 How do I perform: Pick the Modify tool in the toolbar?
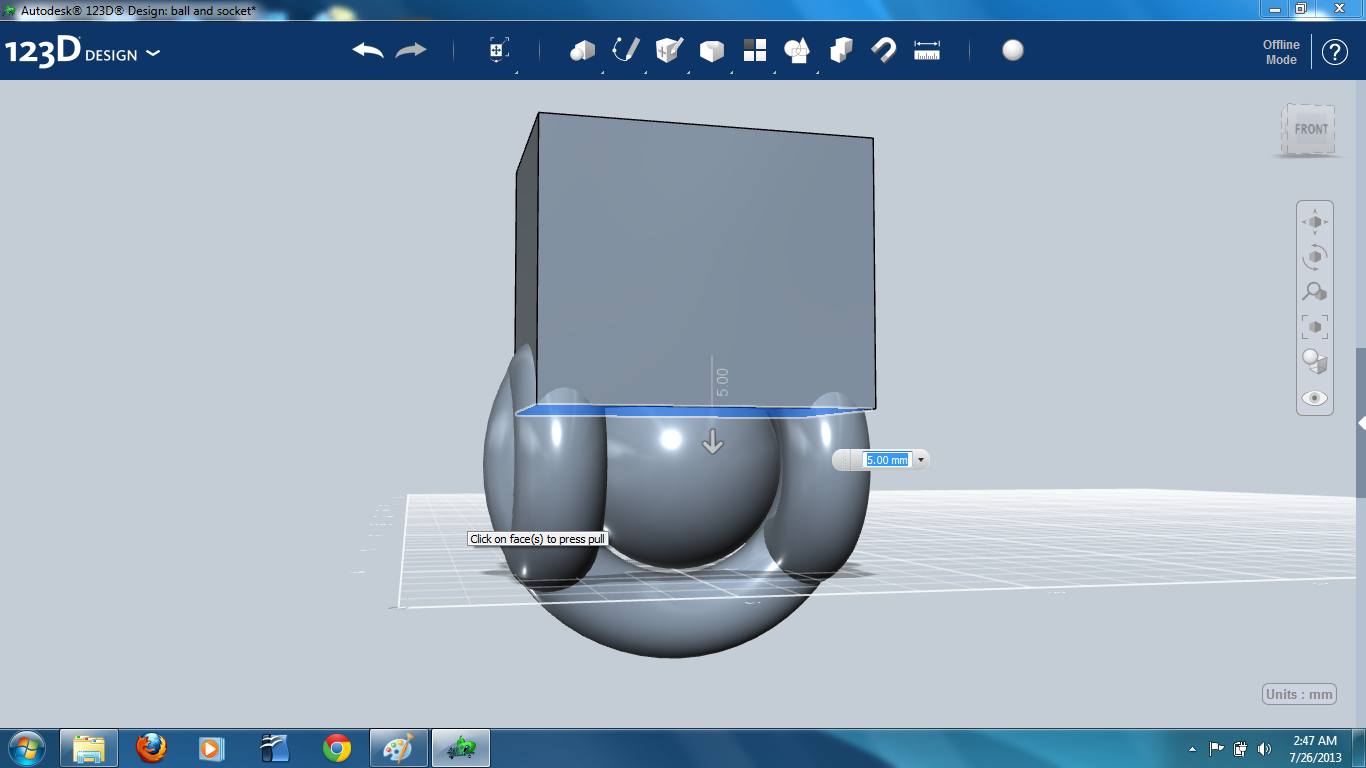click(x=711, y=50)
